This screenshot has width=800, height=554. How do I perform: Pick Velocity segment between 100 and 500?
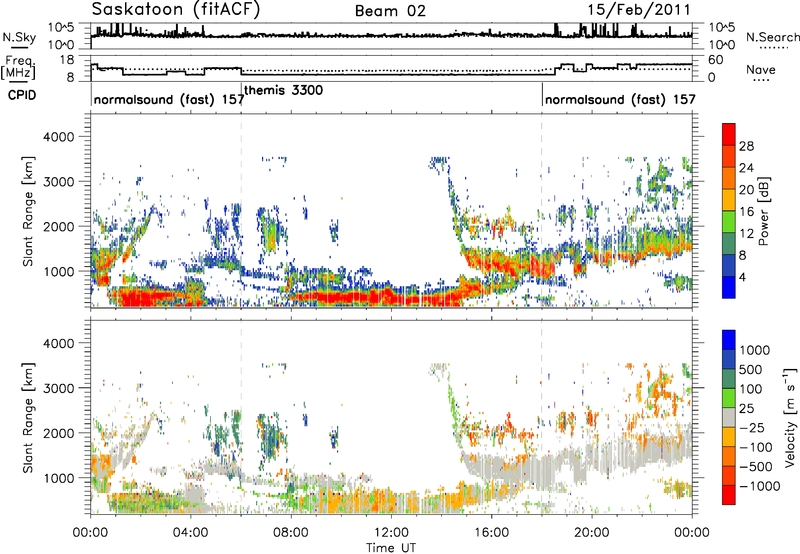pos(729,379)
